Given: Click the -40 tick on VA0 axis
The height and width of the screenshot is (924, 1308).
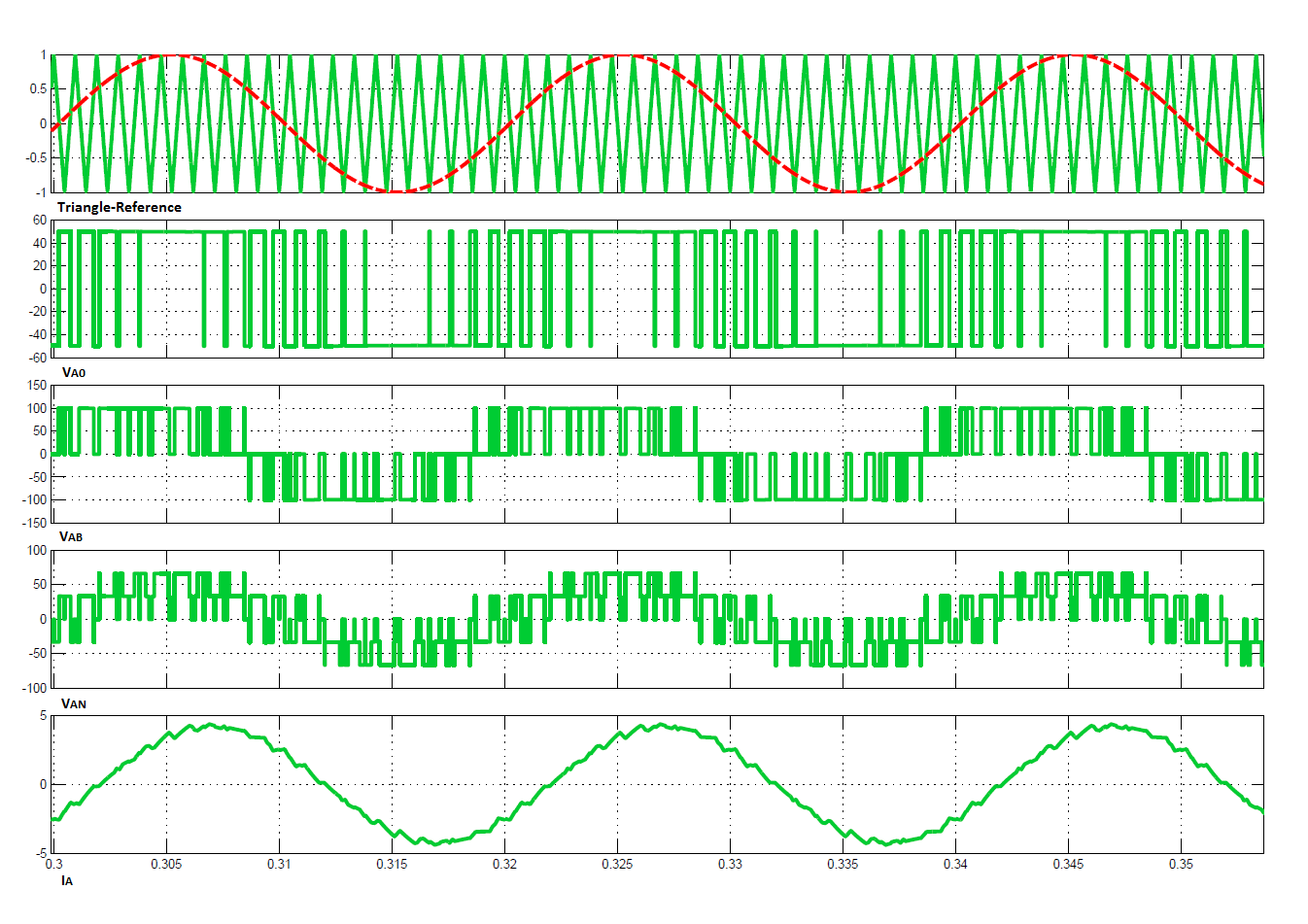Looking at the screenshot, I should click(x=38, y=334).
